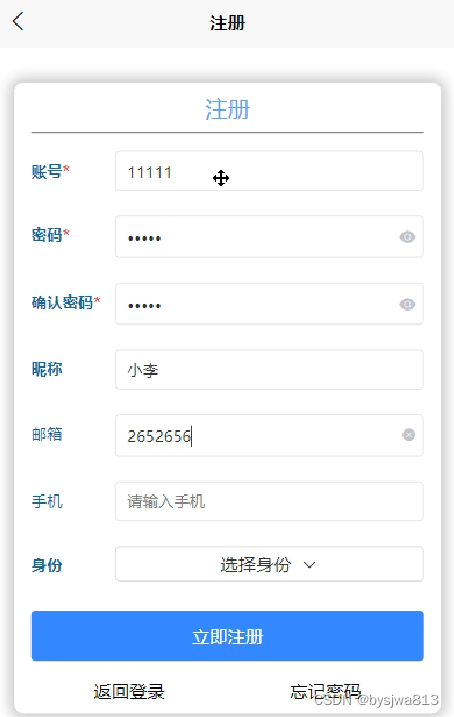Click the 账号 required label
The image size is (454, 717).
click(50, 171)
